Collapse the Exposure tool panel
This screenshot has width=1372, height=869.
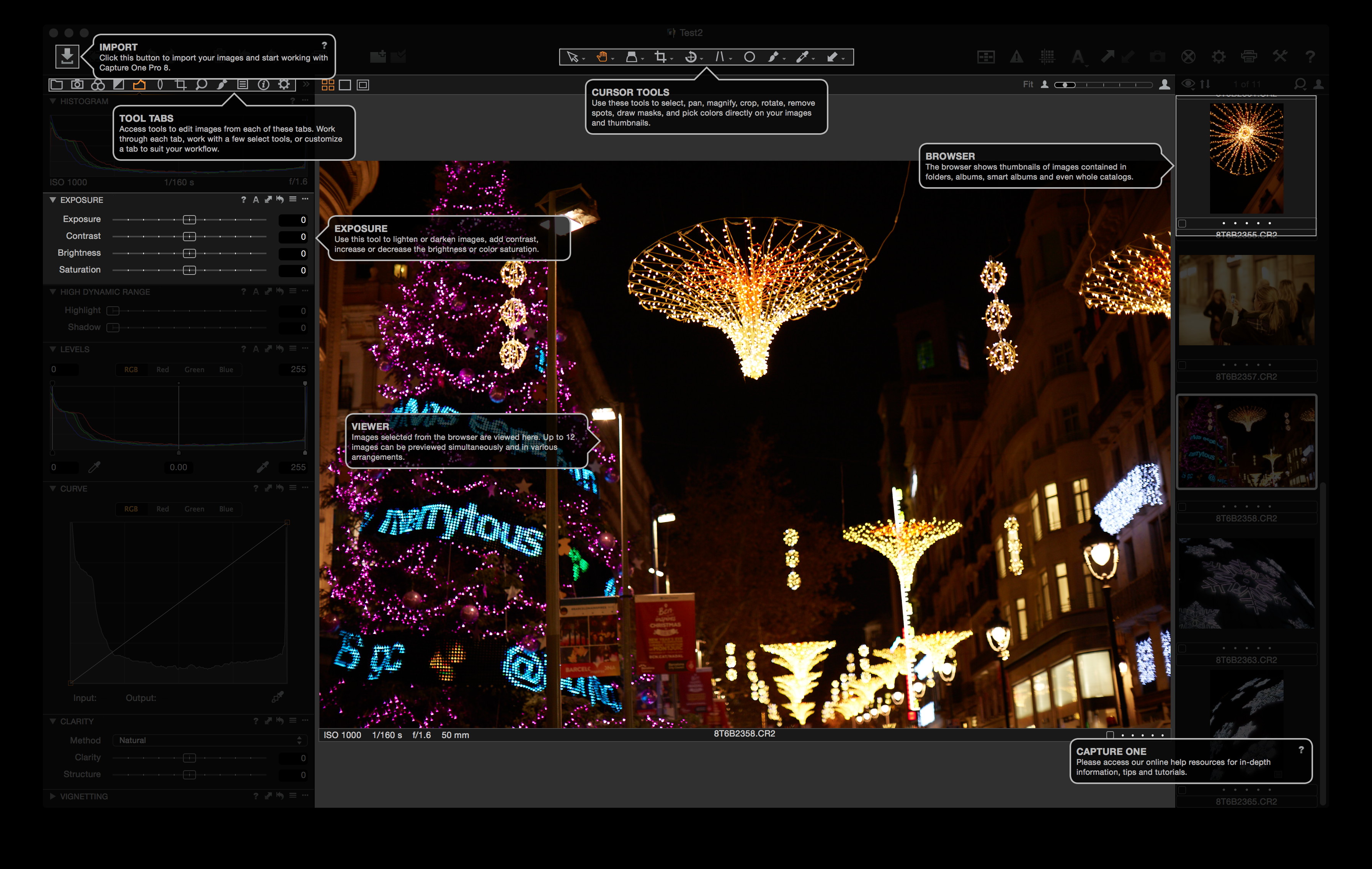53,200
